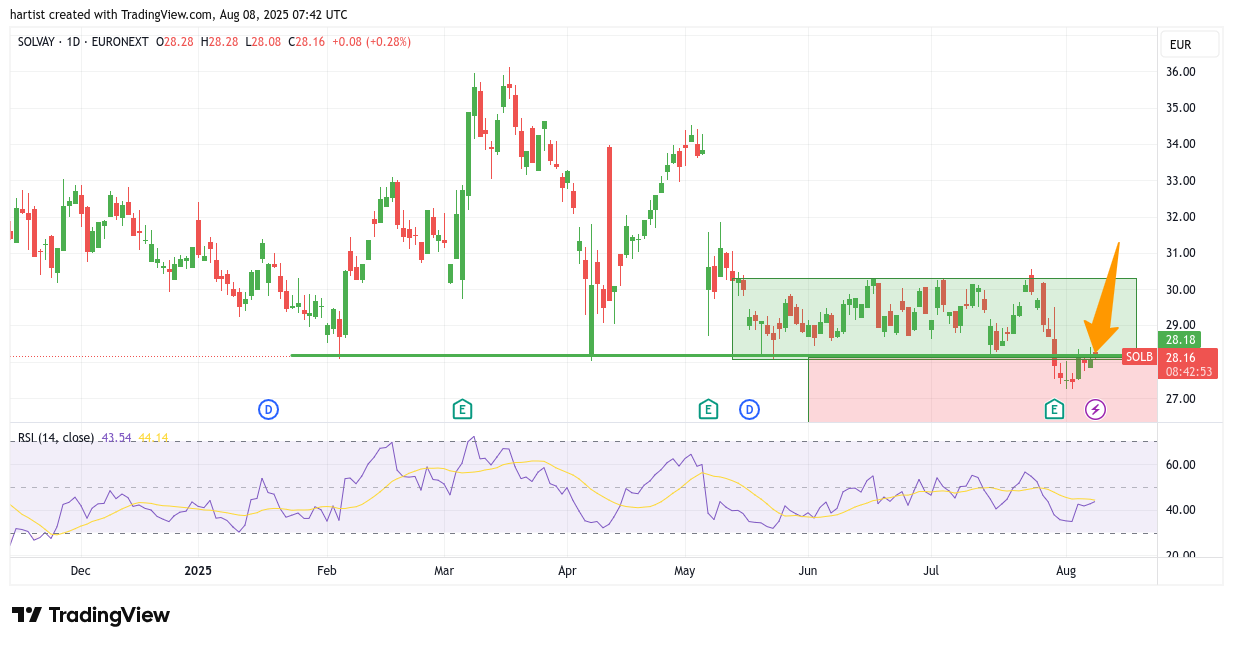This screenshot has width=1233, height=645.
Task: Click the Apr label on time axis
Action: click(x=567, y=571)
